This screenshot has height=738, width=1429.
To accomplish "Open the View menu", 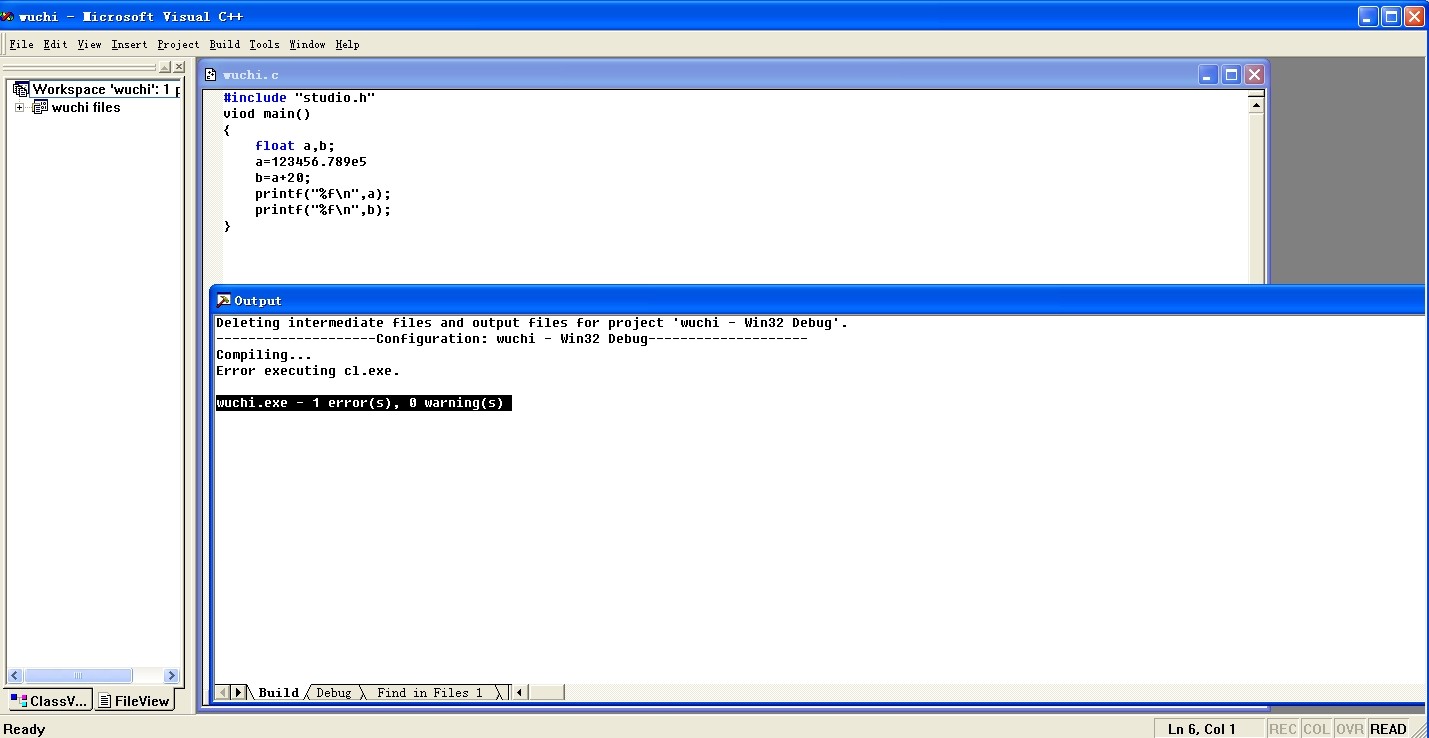I will [89, 44].
